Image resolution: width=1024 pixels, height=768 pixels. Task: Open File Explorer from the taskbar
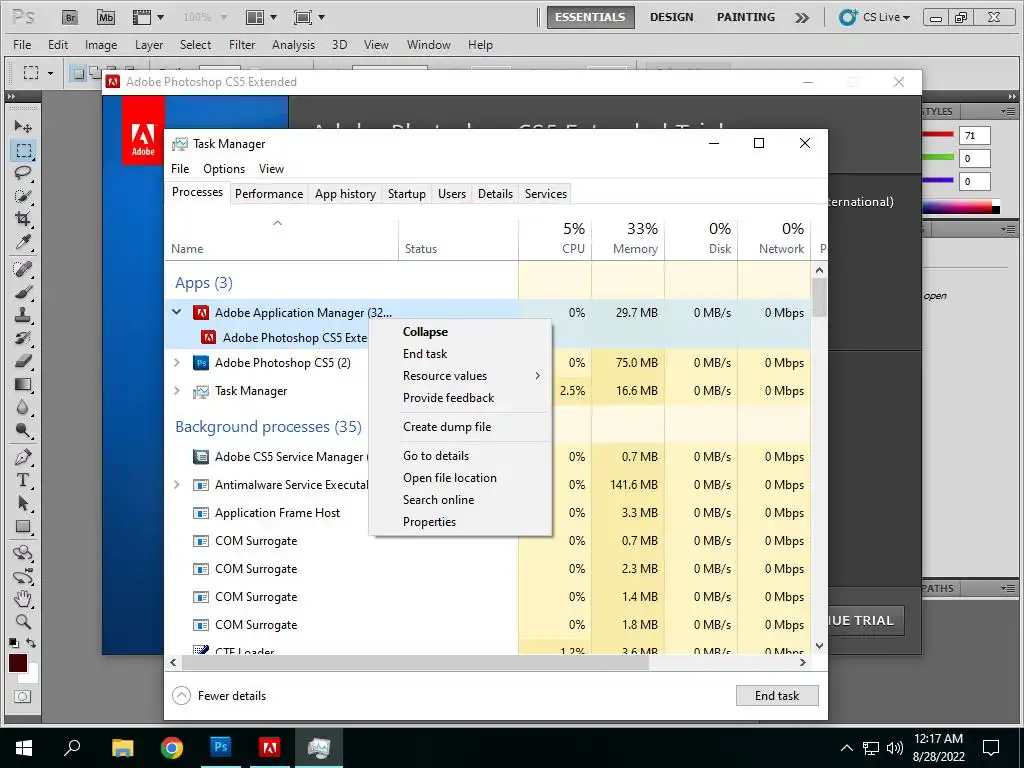pos(122,747)
